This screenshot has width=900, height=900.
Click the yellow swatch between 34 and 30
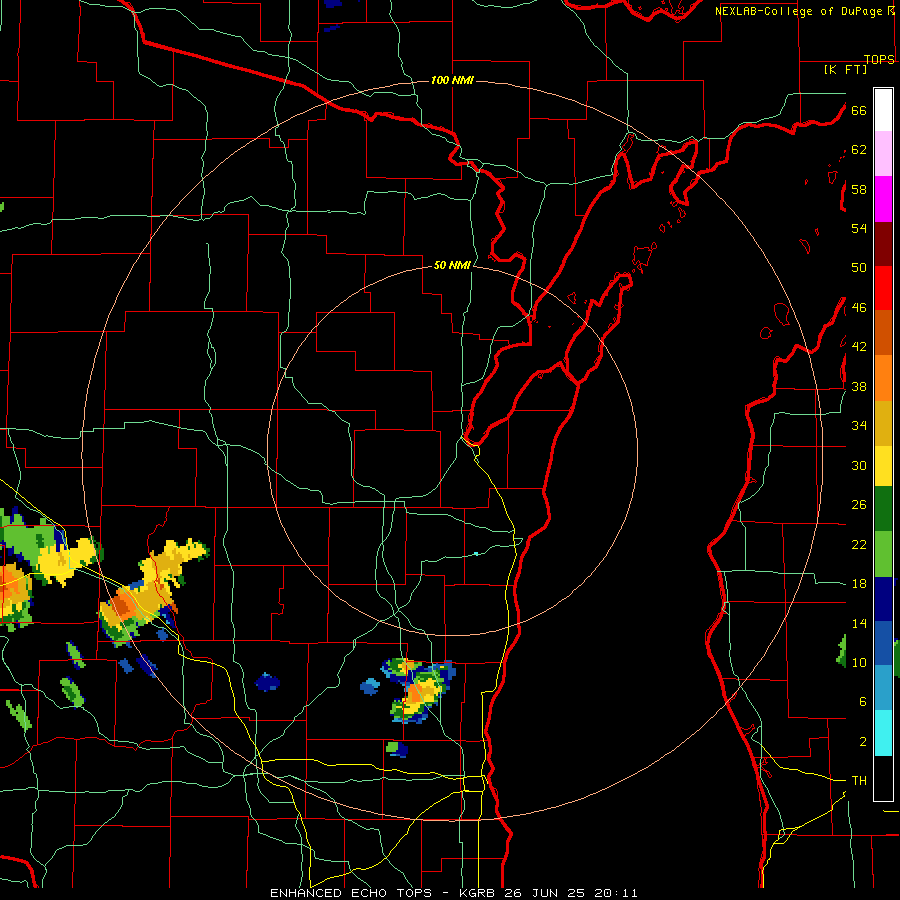point(883,465)
